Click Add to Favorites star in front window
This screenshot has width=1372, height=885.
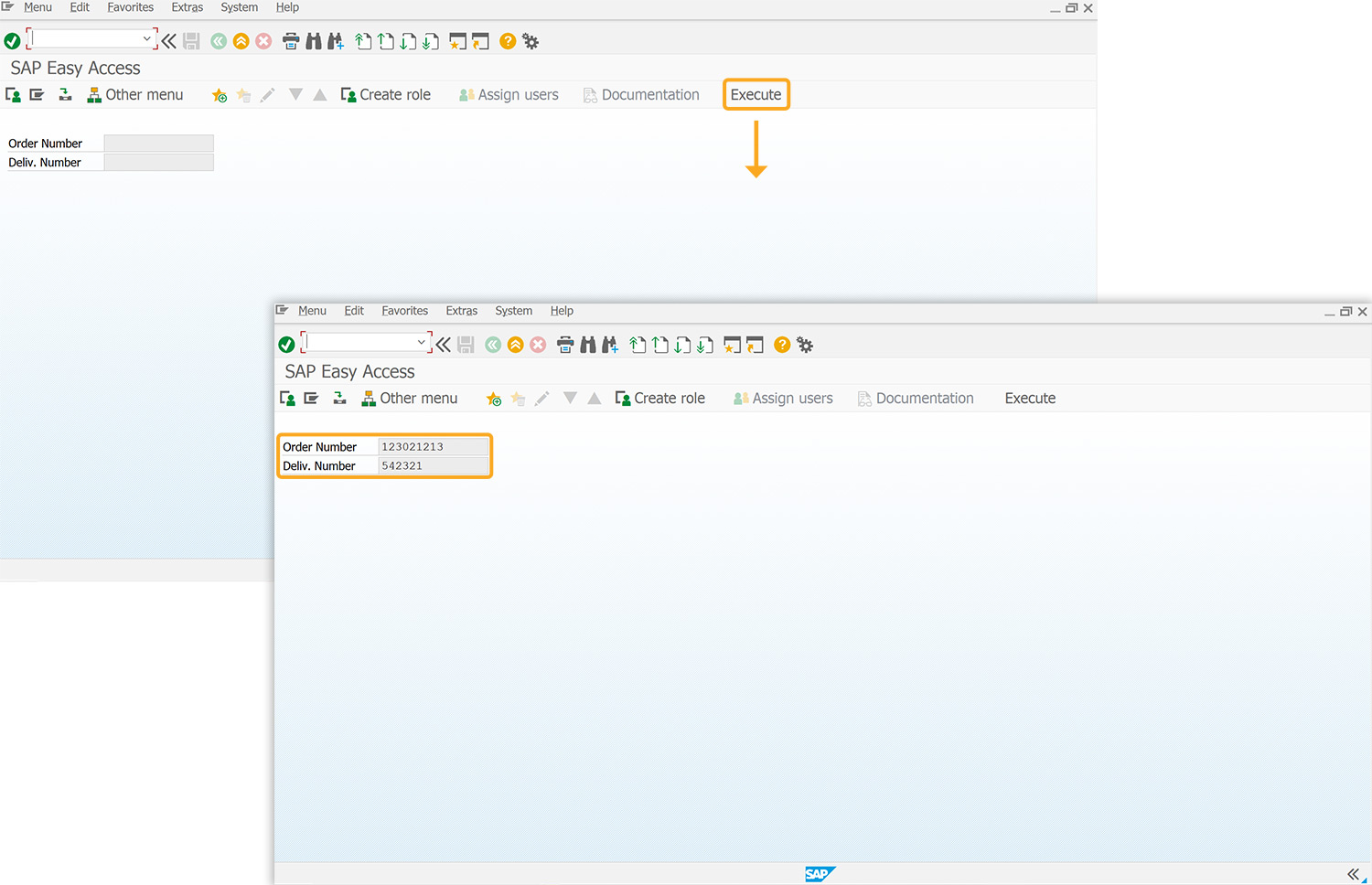click(x=494, y=399)
